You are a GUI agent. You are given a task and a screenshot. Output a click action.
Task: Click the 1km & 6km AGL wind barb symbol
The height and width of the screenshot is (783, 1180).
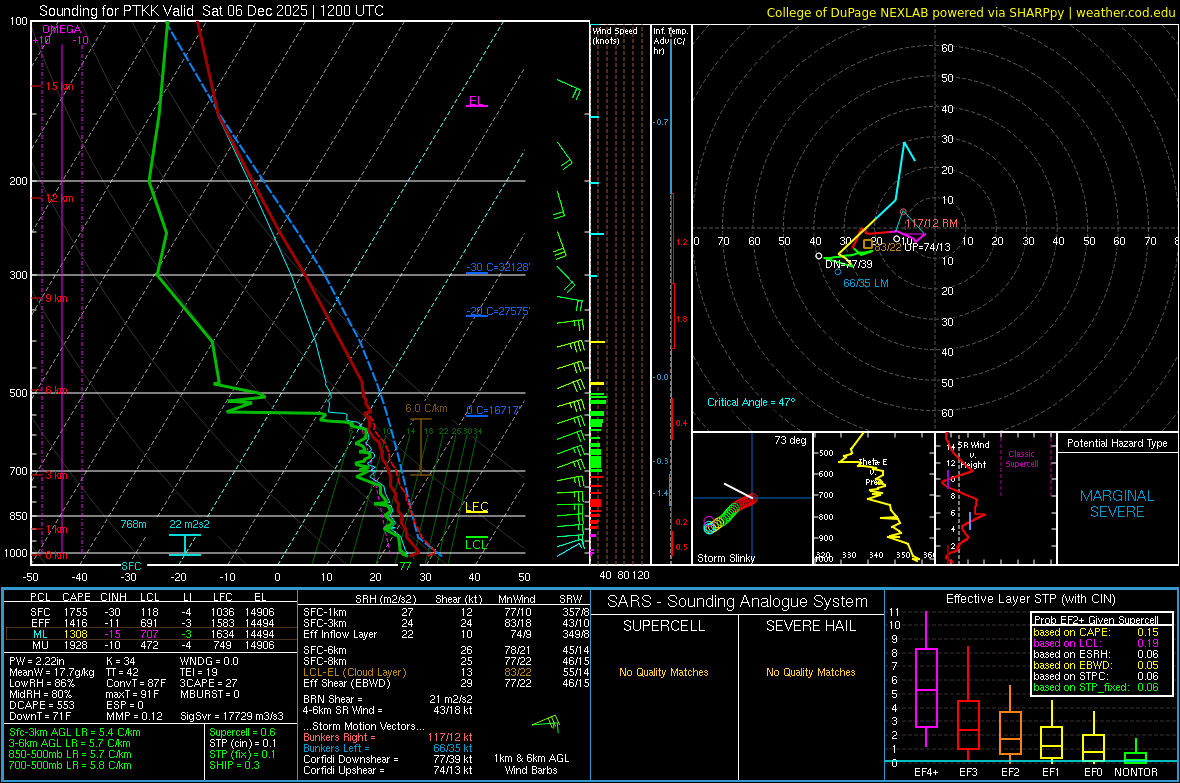click(x=547, y=724)
